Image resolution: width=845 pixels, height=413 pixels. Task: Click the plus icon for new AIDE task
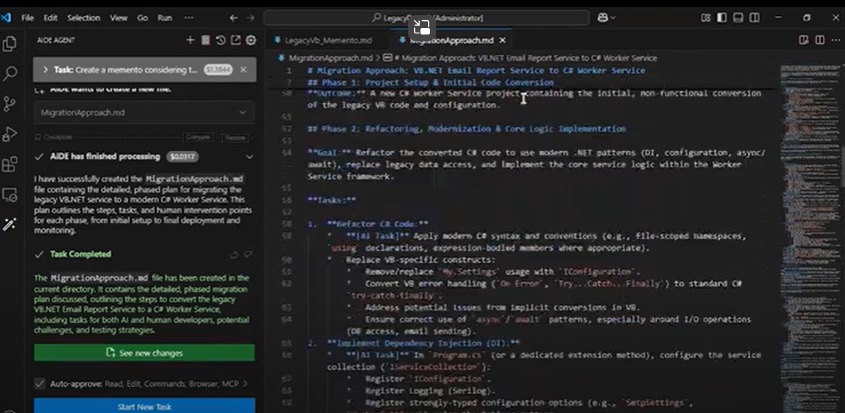point(190,40)
